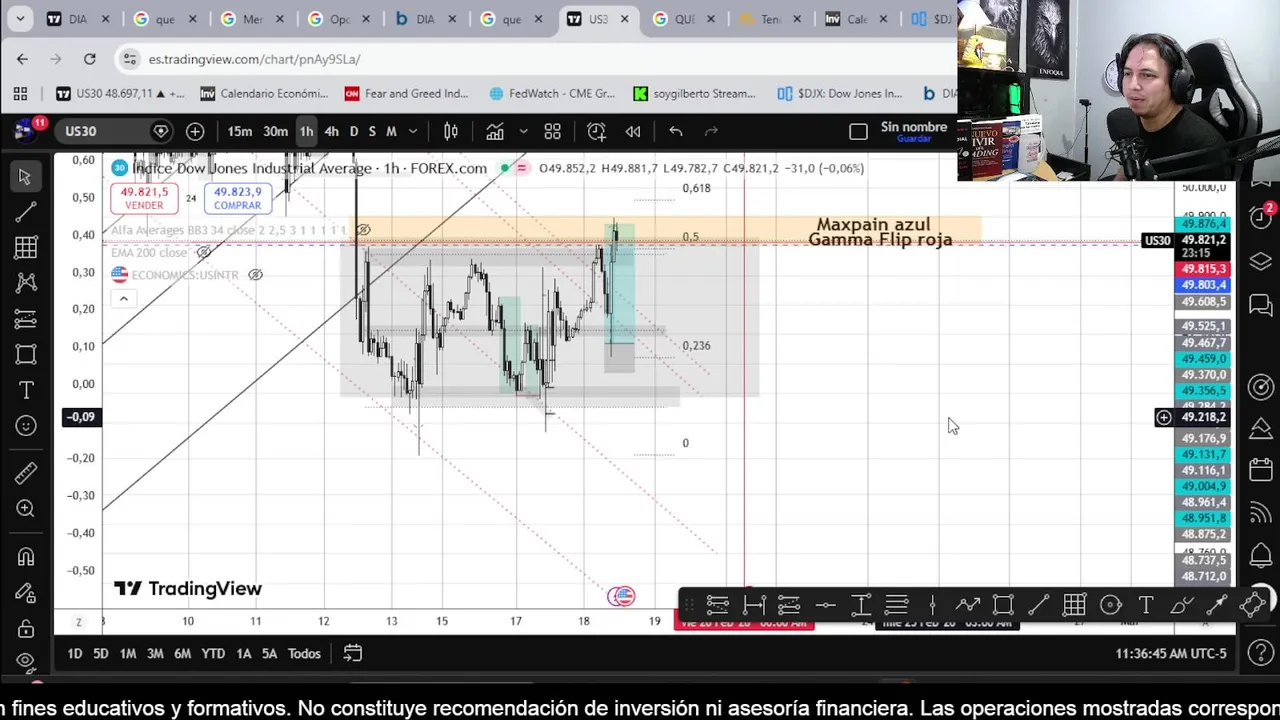Screen dimensions: 1280x720
Task: Expand the indicator templates dropdown chevron
Action: coord(523,131)
